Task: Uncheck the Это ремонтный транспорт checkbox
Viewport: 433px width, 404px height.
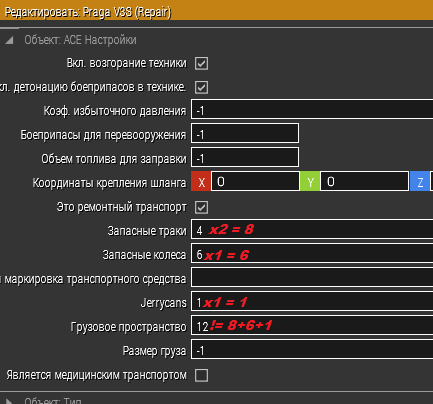Action: (x=201, y=207)
